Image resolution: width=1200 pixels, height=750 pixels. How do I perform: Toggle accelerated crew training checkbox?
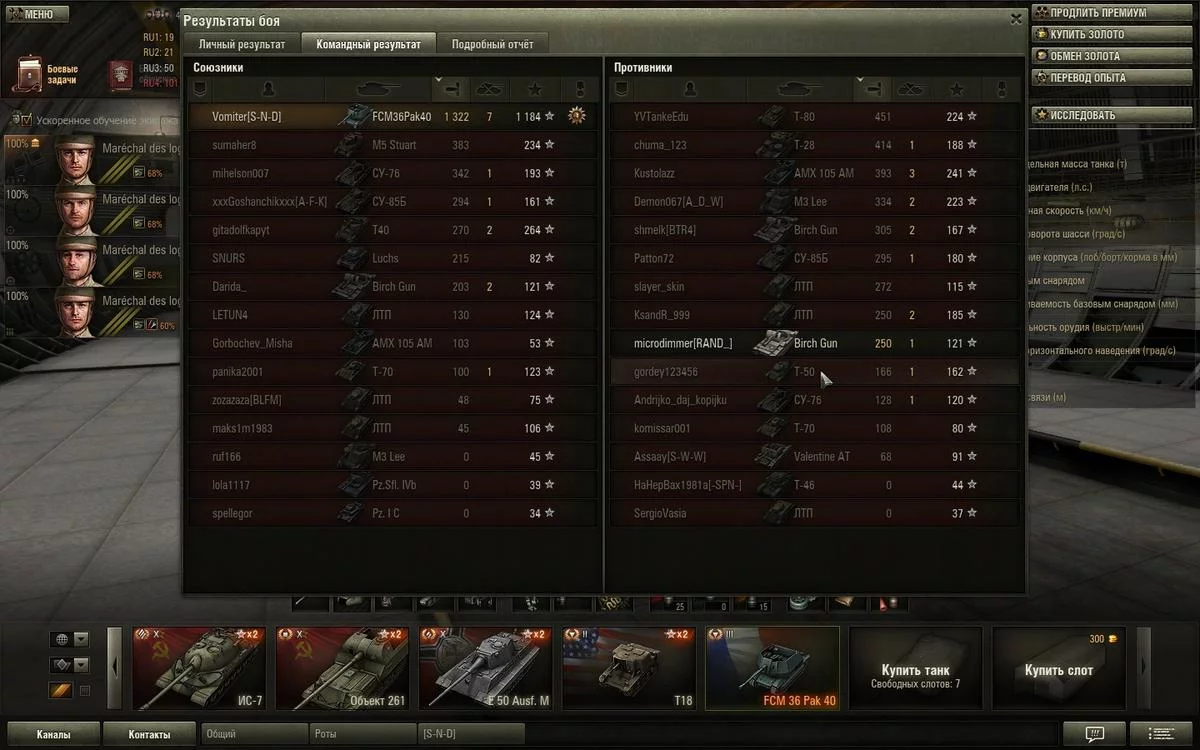[27, 117]
